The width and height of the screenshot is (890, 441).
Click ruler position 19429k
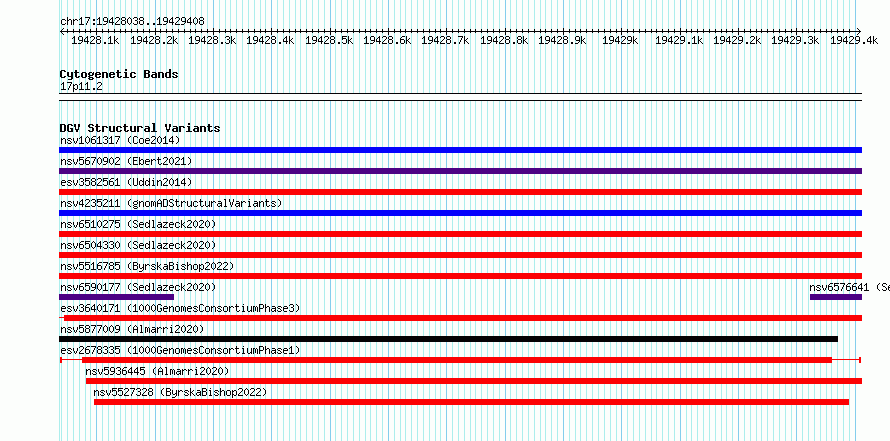(x=620, y=40)
